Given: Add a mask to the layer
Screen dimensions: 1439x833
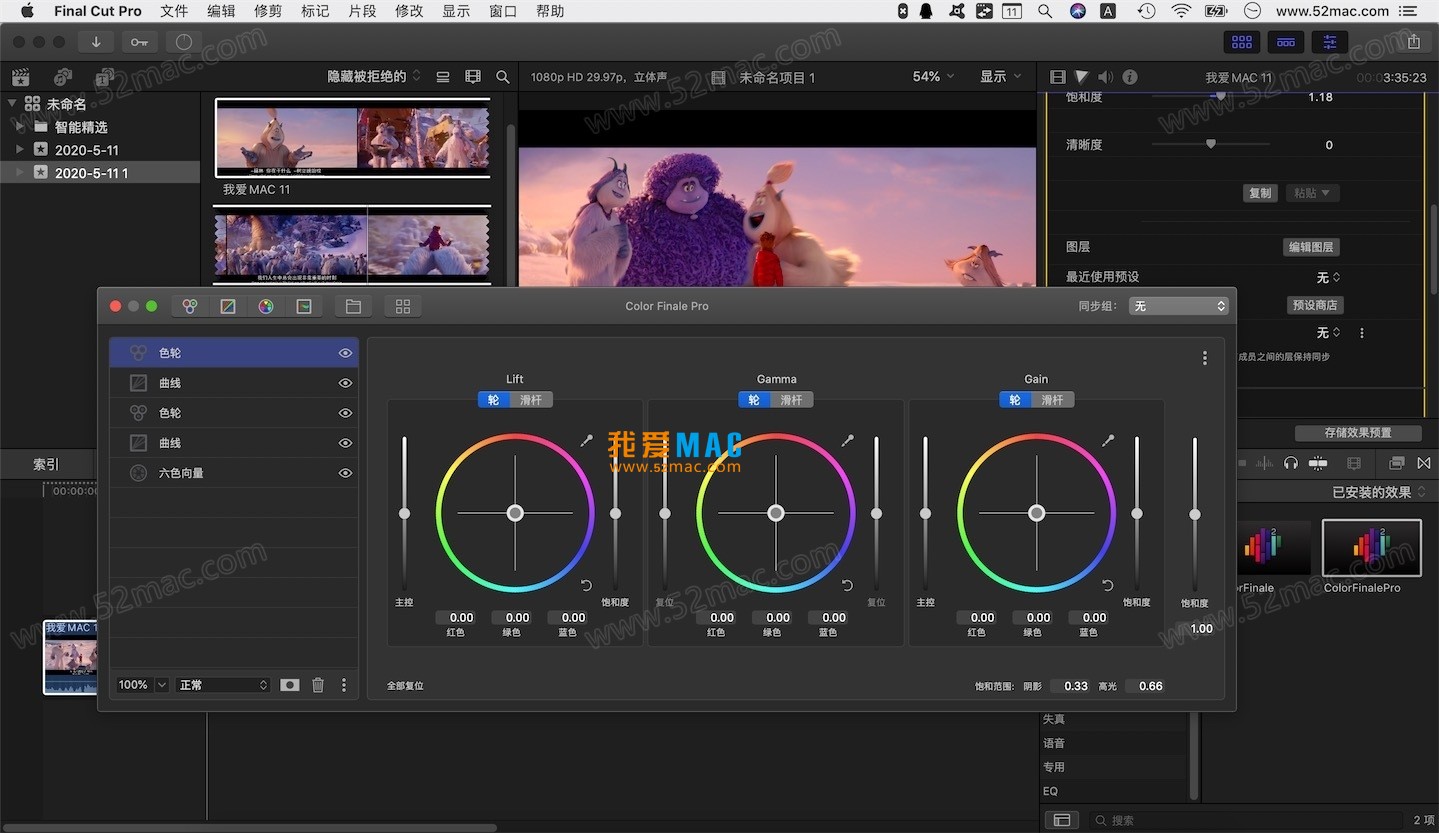Looking at the screenshot, I should click(289, 685).
